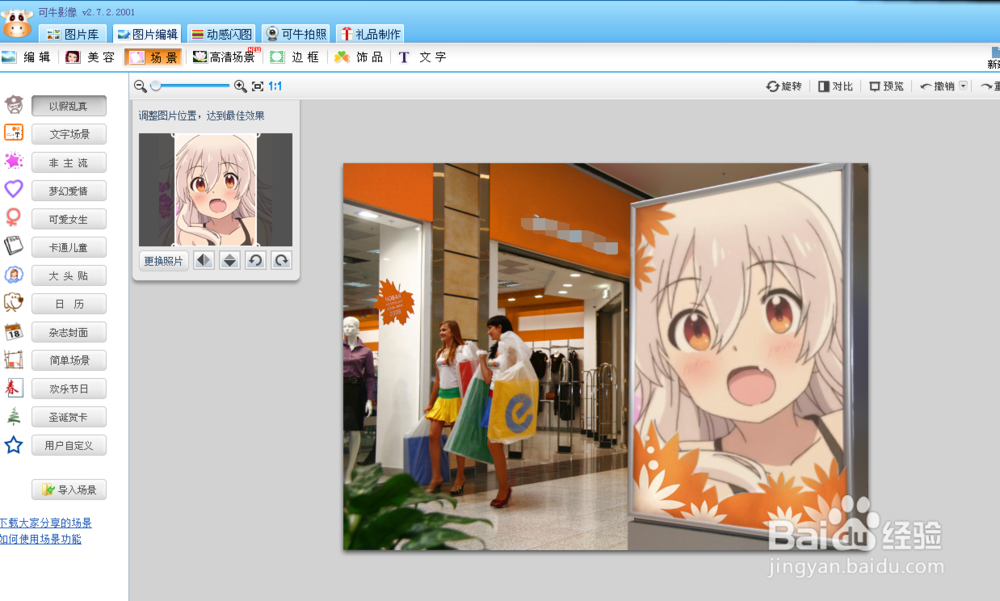Open the 礼品制作 tab
Image resolution: width=1000 pixels, height=601 pixels.
(x=371, y=34)
